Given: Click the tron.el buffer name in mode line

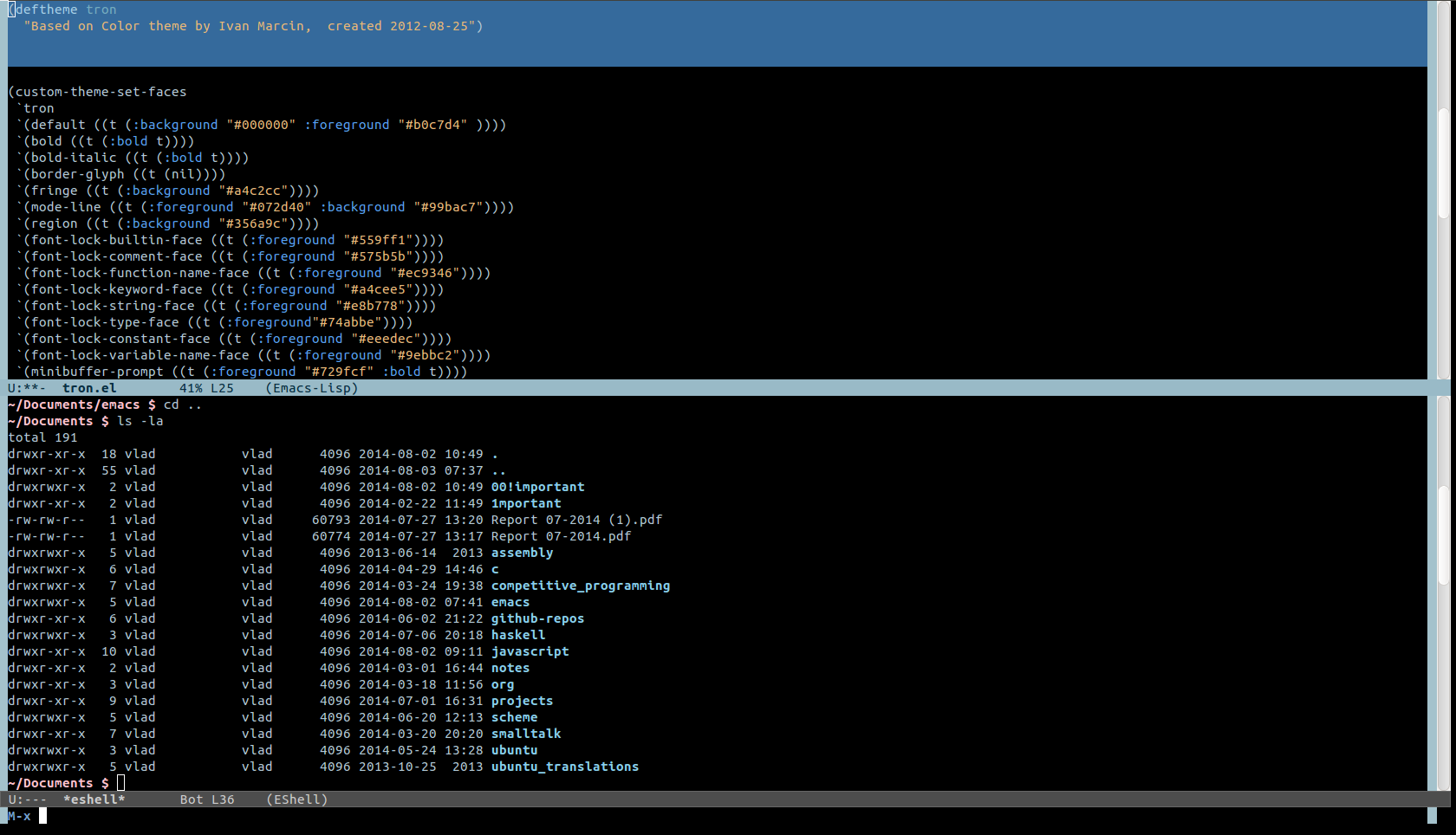Looking at the screenshot, I should pos(89,388).
